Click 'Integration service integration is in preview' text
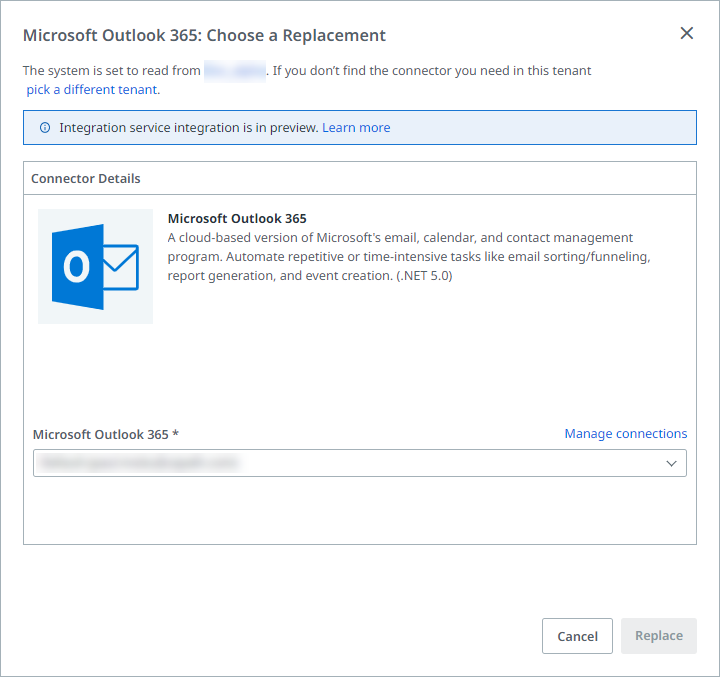Screen dimensions: 720x677 (189, 128)
